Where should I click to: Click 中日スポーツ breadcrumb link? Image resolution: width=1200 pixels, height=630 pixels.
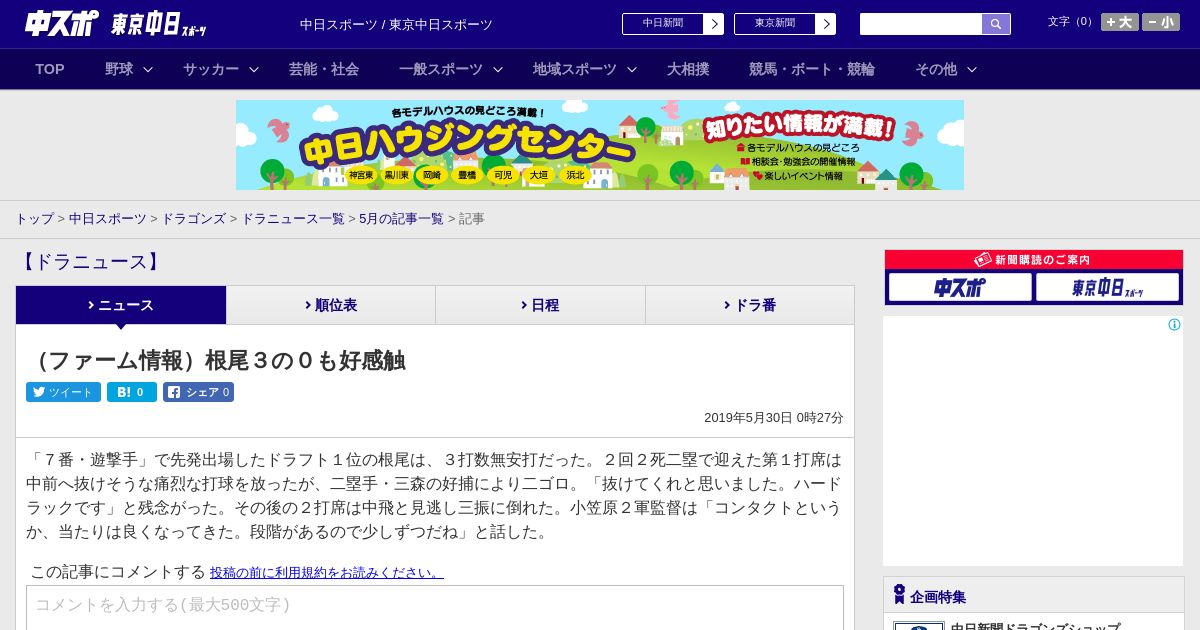coord(108,219)
